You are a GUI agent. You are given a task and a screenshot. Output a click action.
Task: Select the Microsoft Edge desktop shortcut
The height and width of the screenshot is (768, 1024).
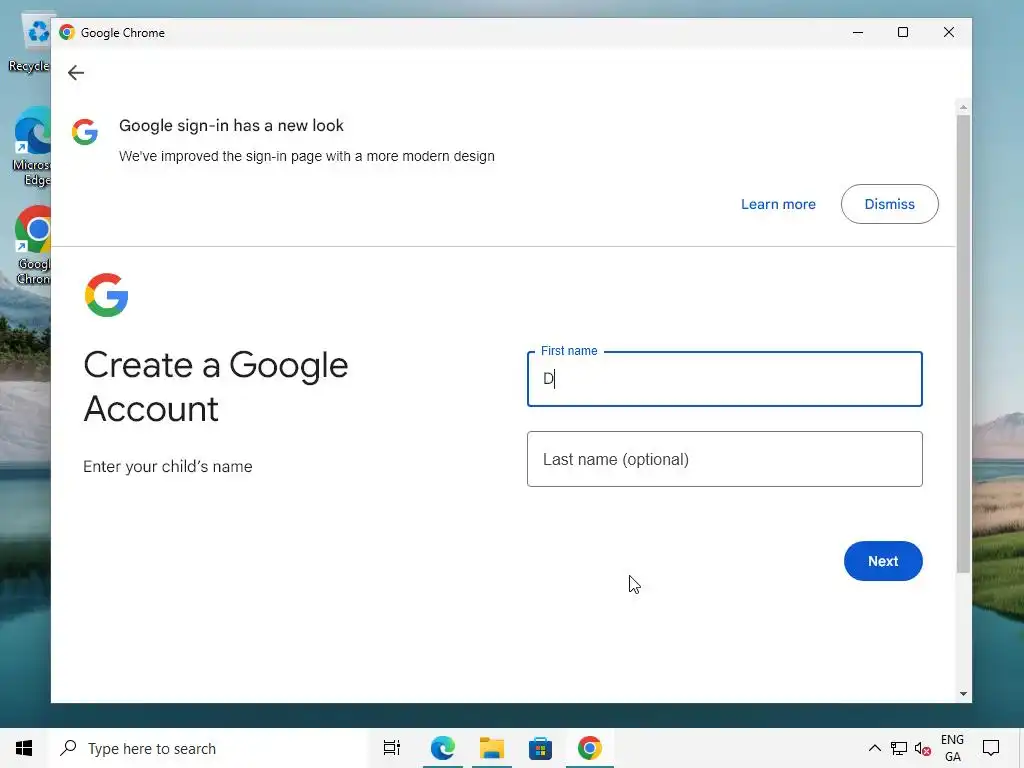pyautogui.click(x=31, y=147)
